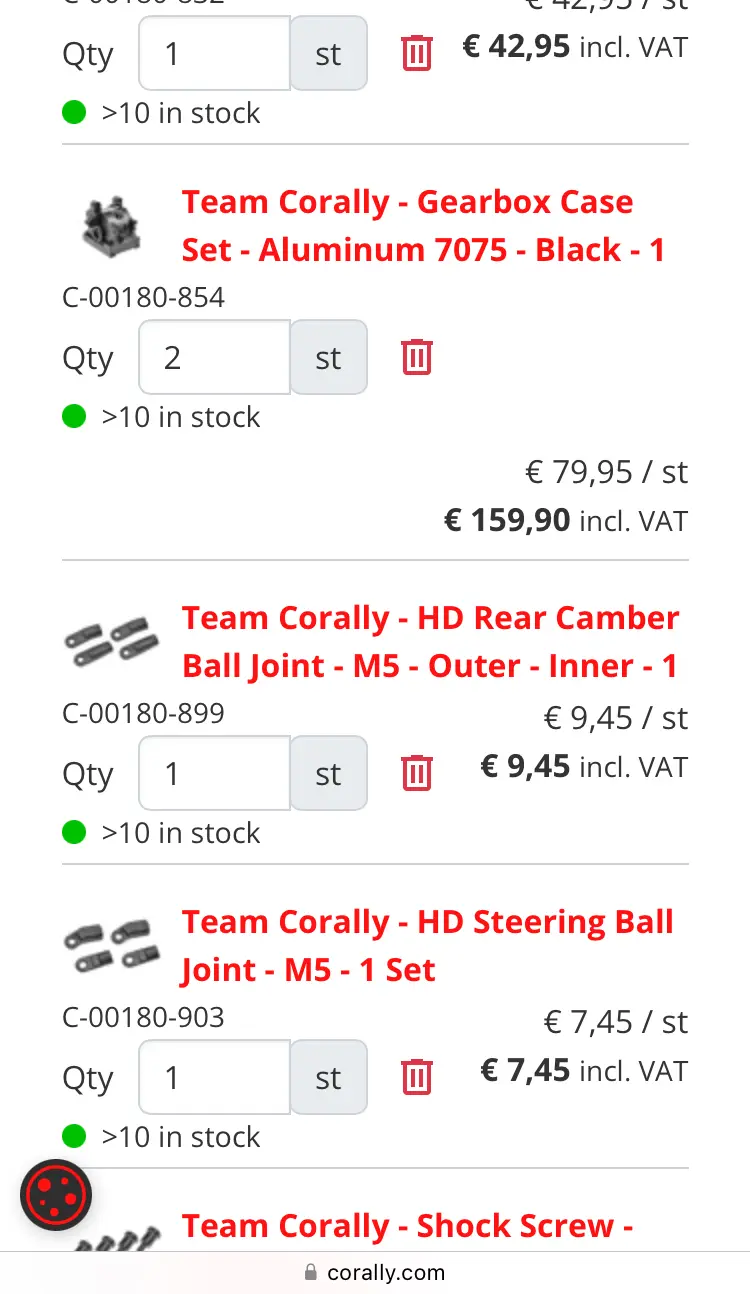Image resolution: width=750 pixels, height=1294 pixels.
Task: Open Team Corally Gearbox Case Set link
Action: (x=423, y=226)
